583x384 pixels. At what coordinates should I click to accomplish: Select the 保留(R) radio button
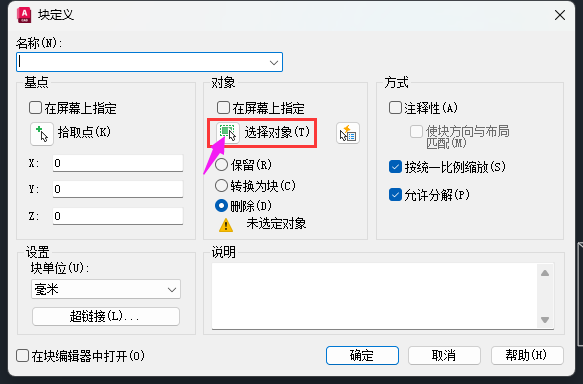[x=221, y=165]
